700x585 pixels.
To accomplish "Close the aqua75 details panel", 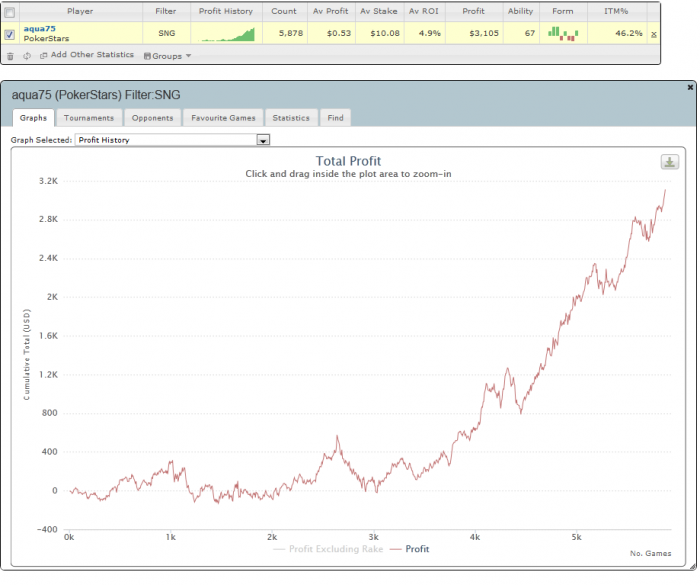I will [x=690, y=88].
